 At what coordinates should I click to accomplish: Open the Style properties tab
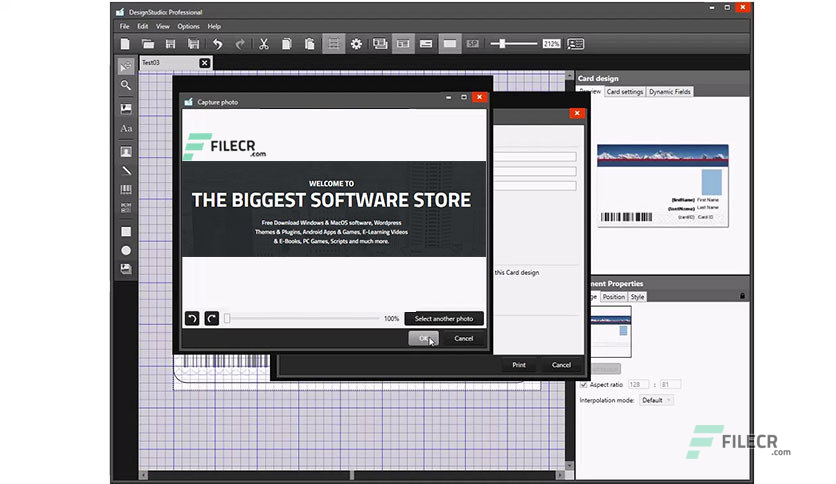pos(637,297)
